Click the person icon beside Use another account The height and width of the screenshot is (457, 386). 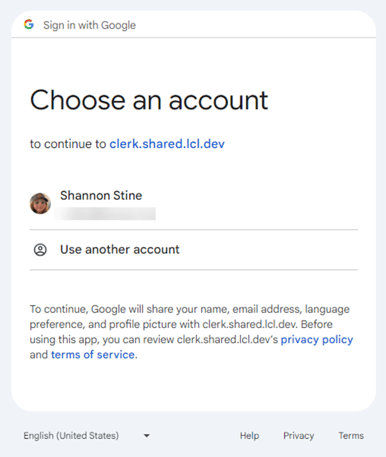[x=40, y=250]
